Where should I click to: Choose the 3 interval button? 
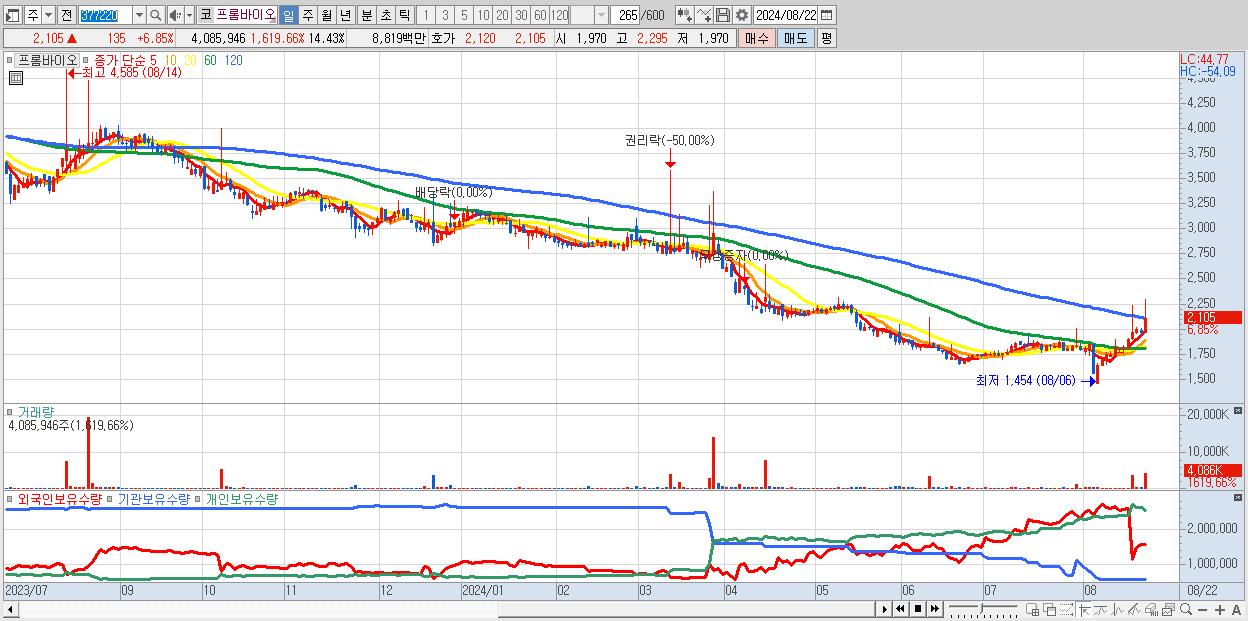click(x=444, y=15)
